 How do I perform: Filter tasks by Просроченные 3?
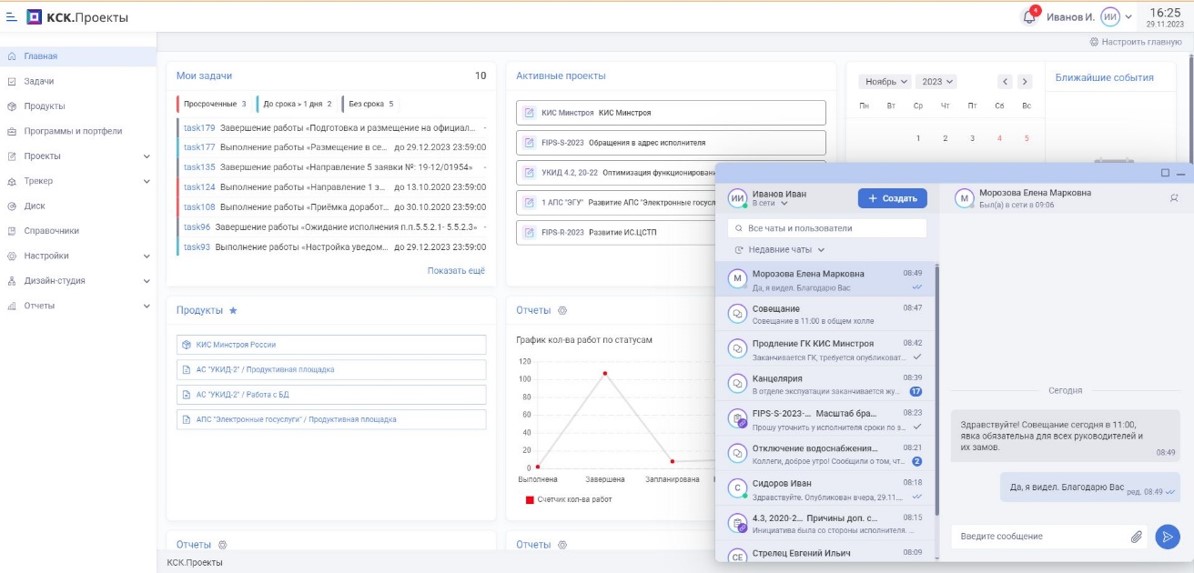214,104
